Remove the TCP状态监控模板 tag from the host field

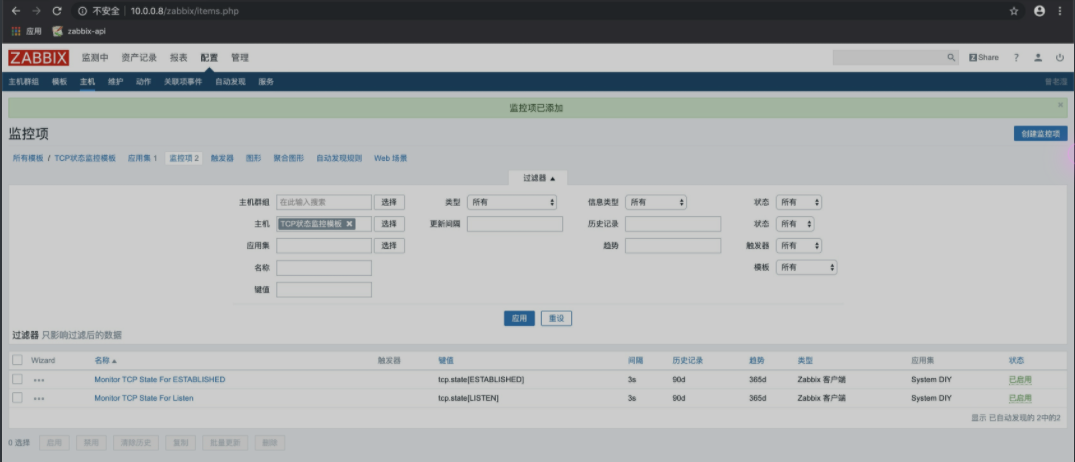click(x=349, y=223)
